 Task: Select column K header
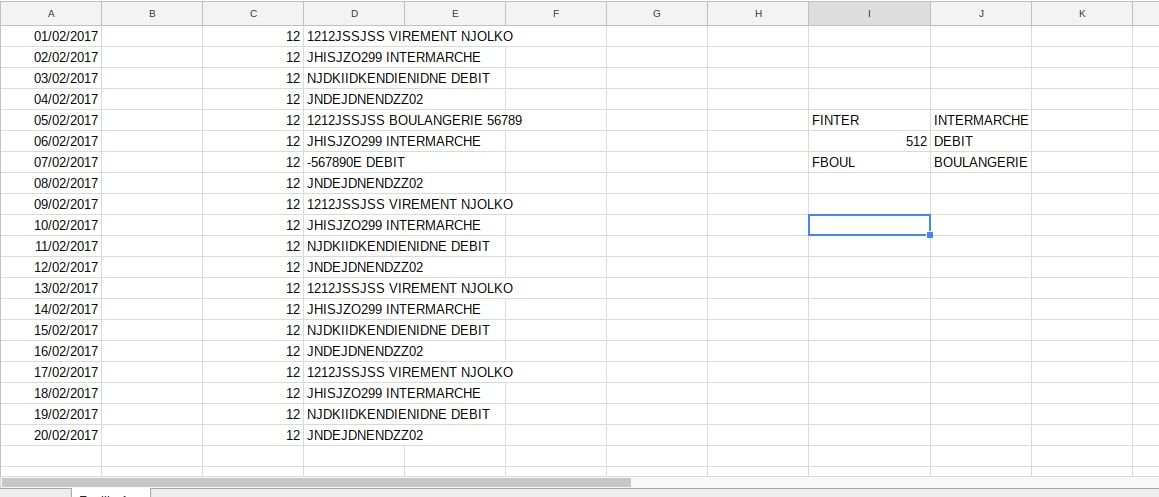tap(1081, 13)
